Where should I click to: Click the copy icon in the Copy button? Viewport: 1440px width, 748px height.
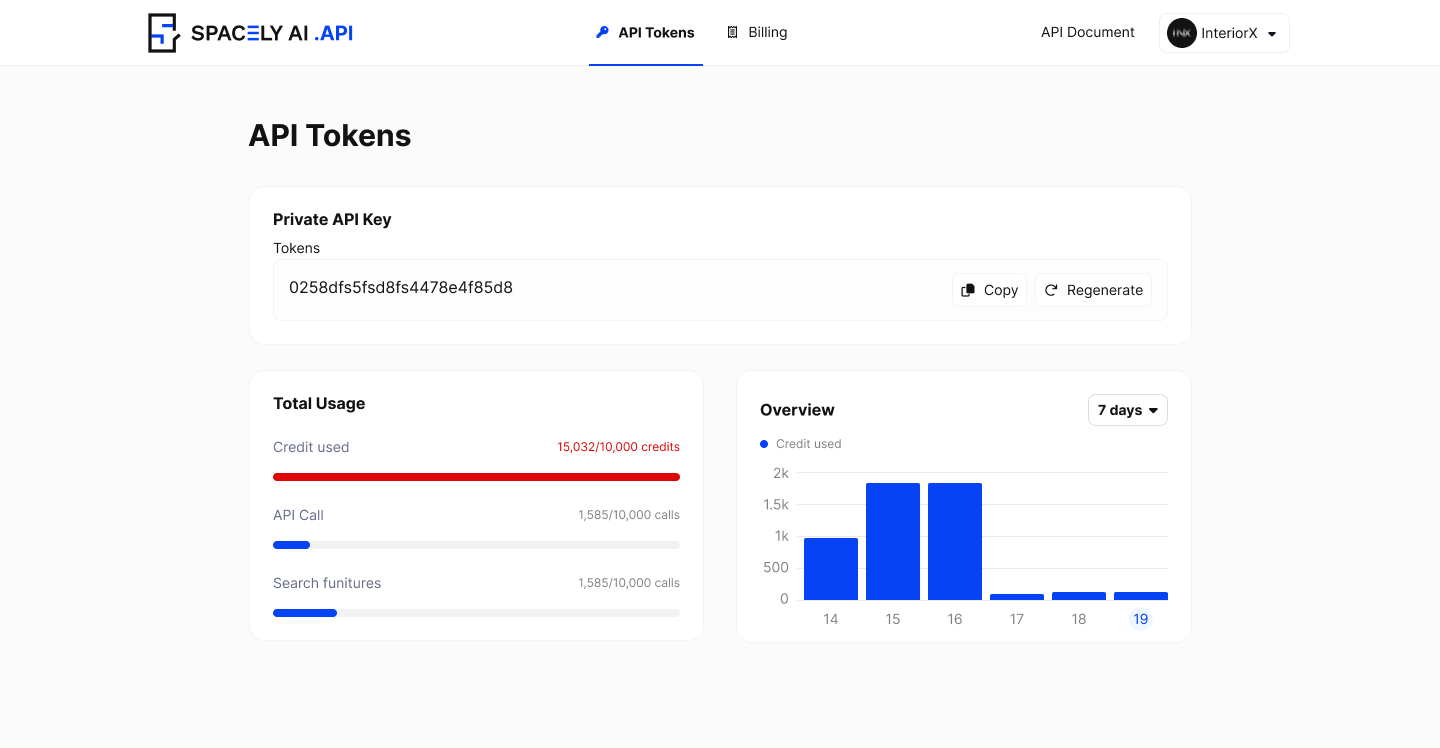tap(968, 290)
